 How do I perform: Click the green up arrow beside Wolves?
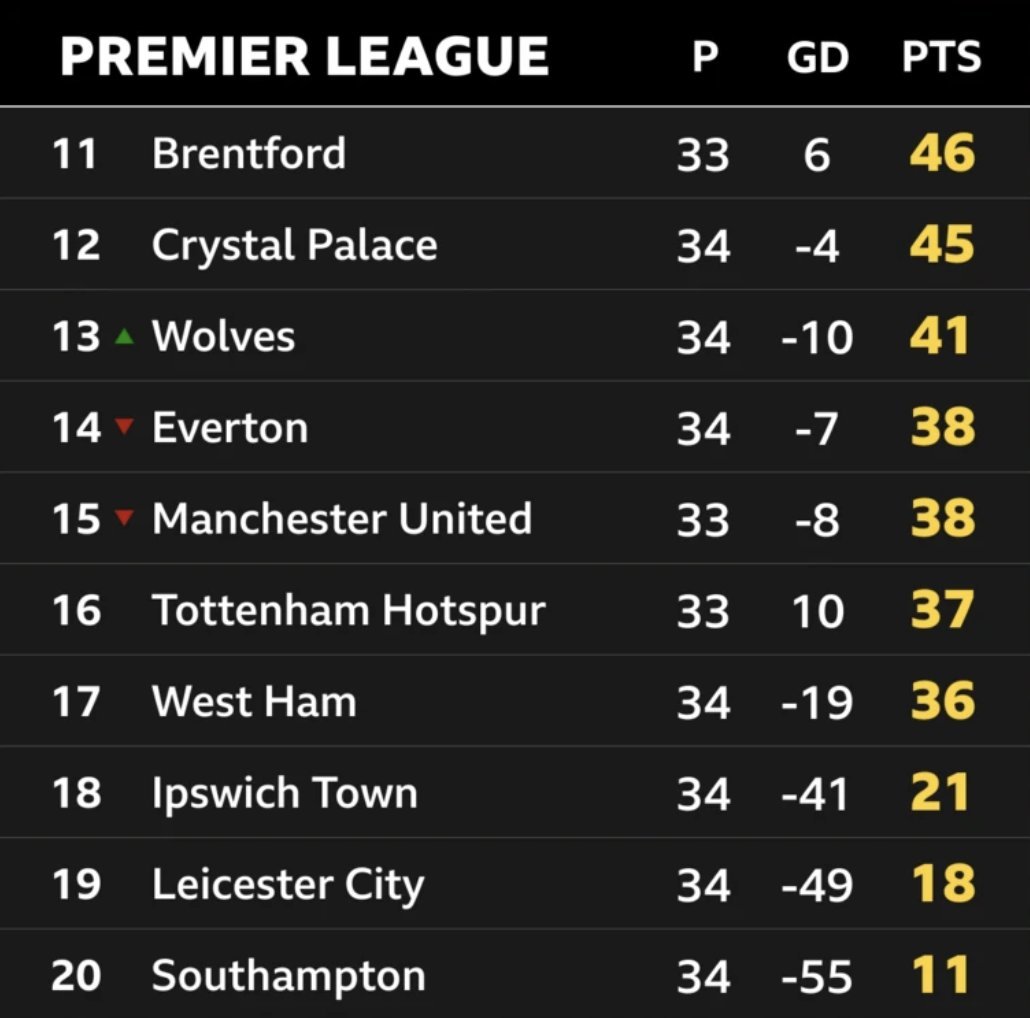click(x=124, y=337)
